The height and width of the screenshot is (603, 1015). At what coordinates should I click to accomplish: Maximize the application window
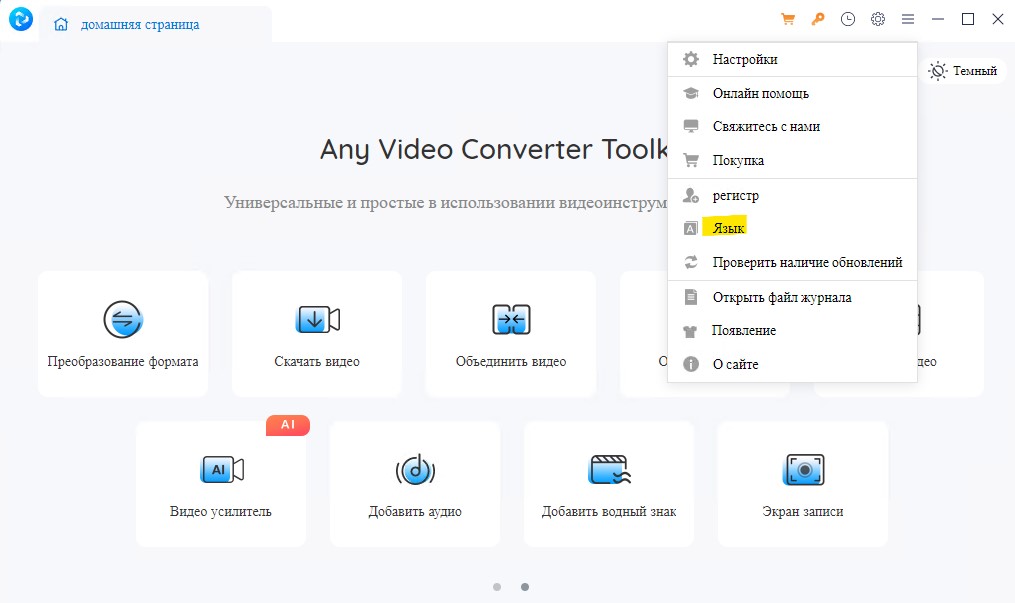click(x=968, y=19)
